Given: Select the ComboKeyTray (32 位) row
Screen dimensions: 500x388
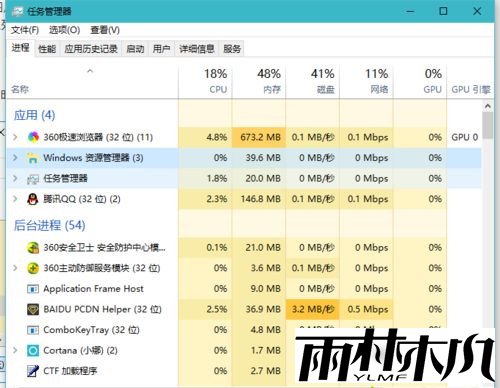Looking at the screenshot, I should (x=244, y=330).
